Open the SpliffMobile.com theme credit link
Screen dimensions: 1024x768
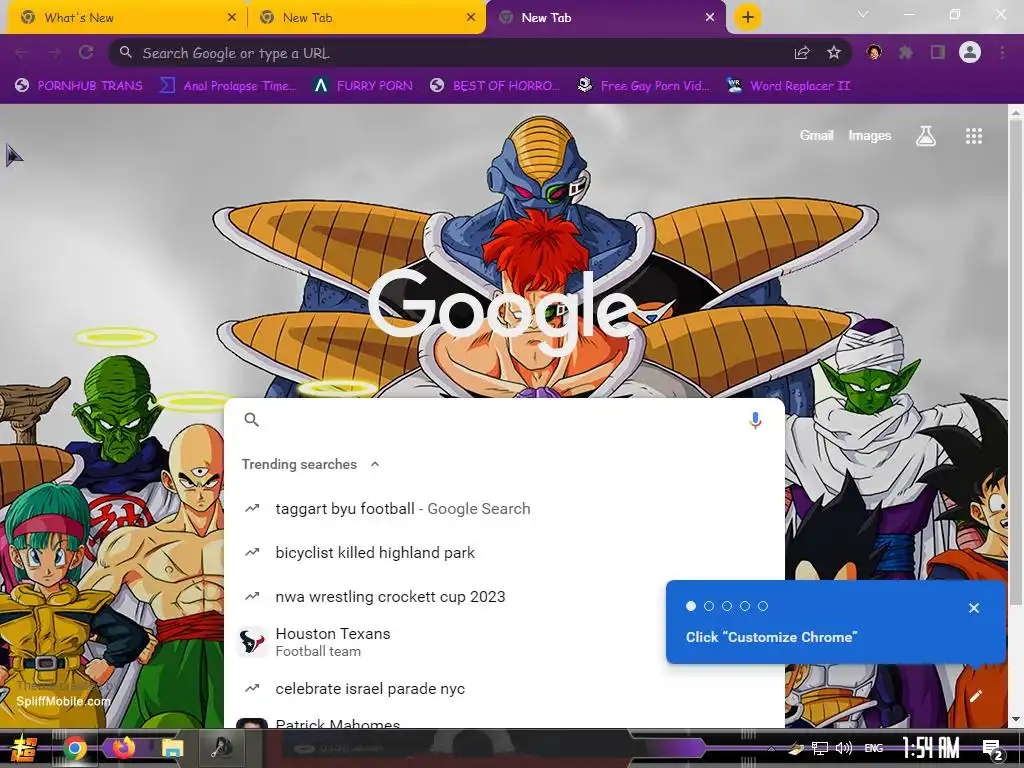pyautogui.click(x=63, y=701)
